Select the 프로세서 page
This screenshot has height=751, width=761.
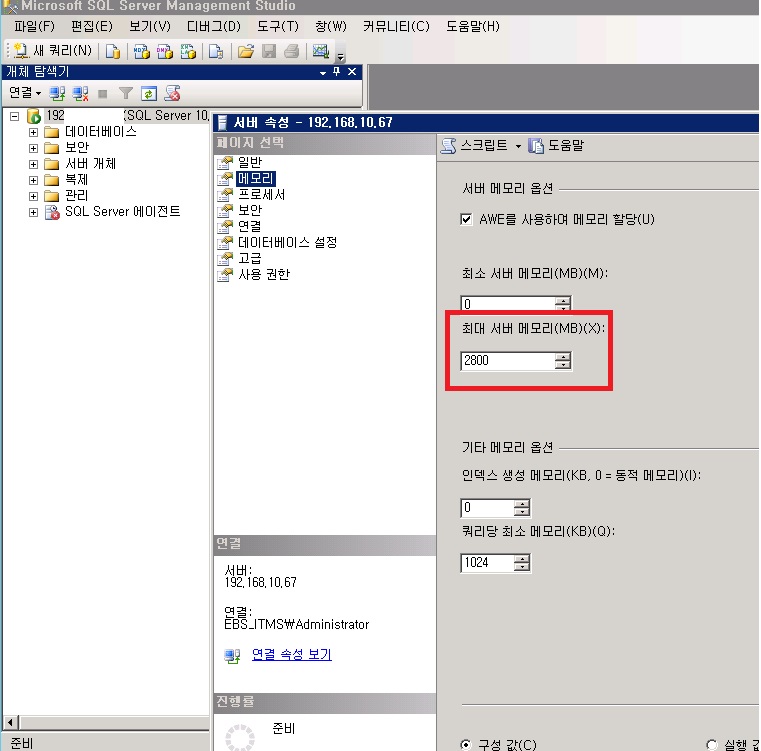tap(262, 194)
